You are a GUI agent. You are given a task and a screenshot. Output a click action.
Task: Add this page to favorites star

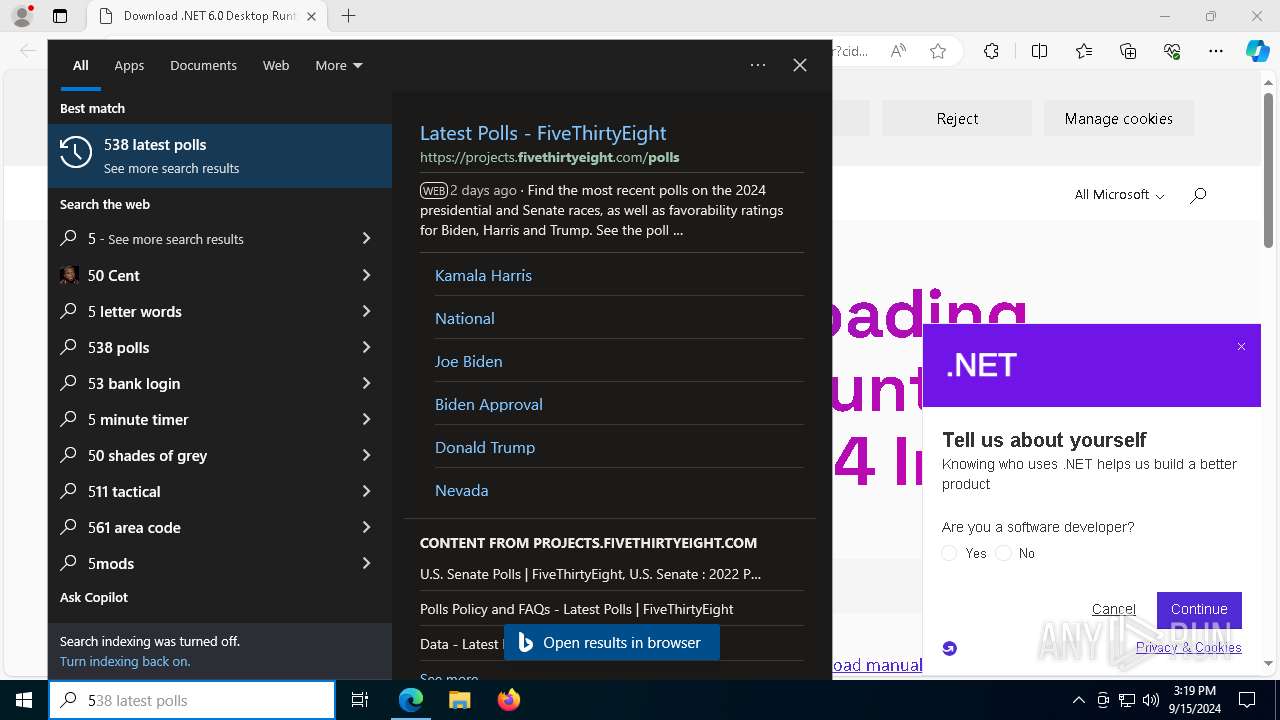938,51
